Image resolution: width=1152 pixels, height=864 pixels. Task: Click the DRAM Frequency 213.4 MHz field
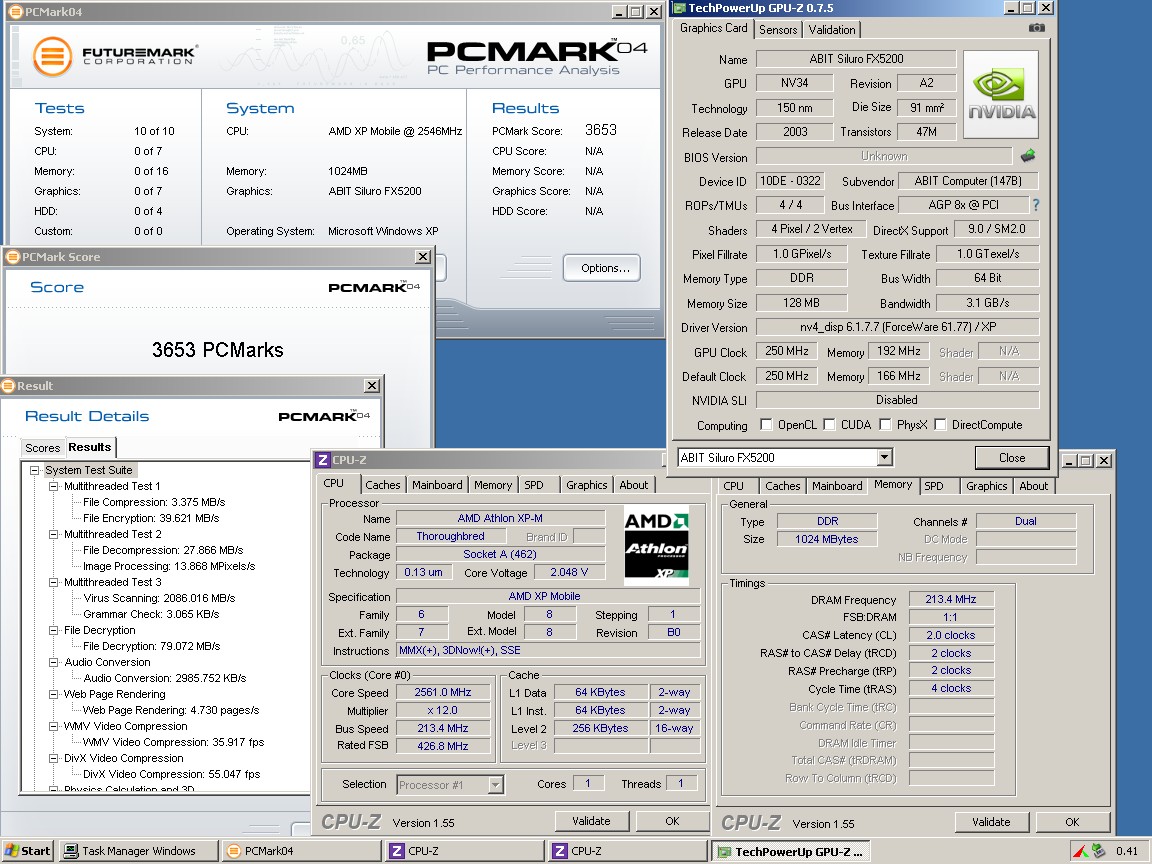click(951, 599)
